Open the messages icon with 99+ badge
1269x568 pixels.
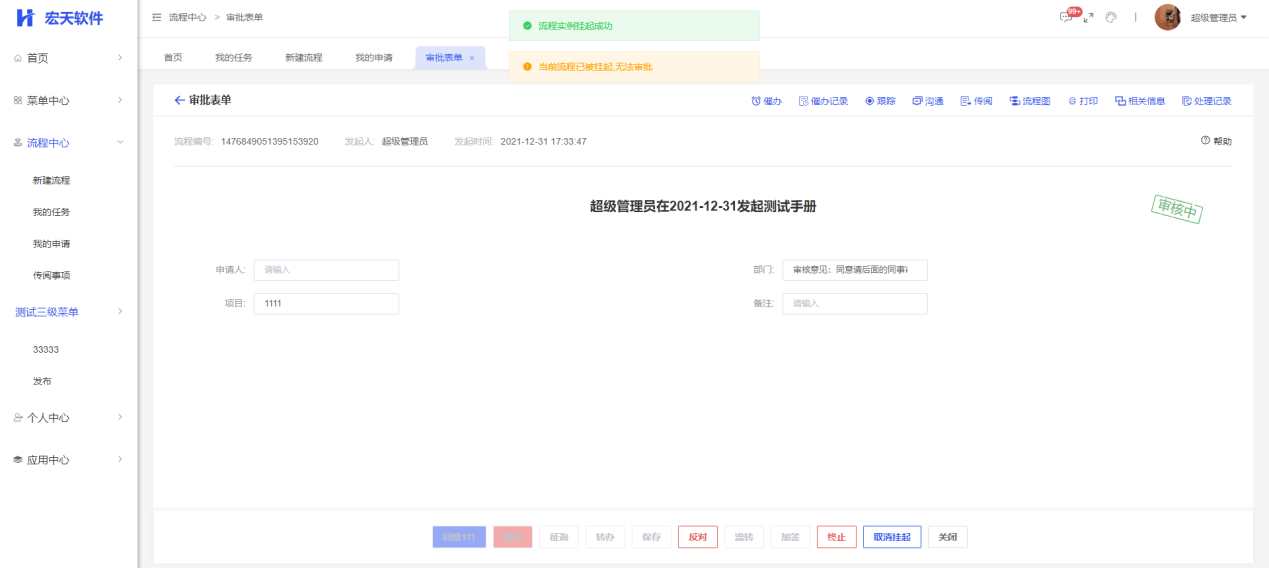pyautogui.click(x=1067, y=17)
